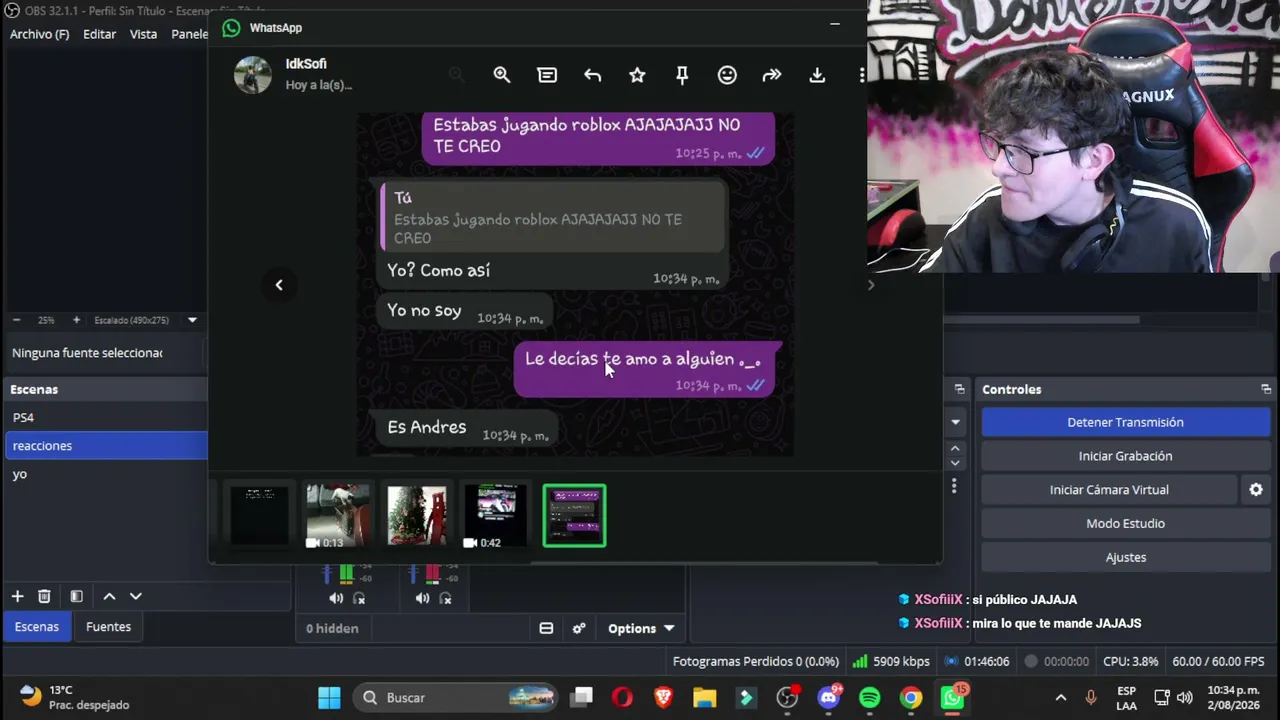Add a new scene in OBS
The width and height of the screenshot is (1280, 720).
[17, 596]
